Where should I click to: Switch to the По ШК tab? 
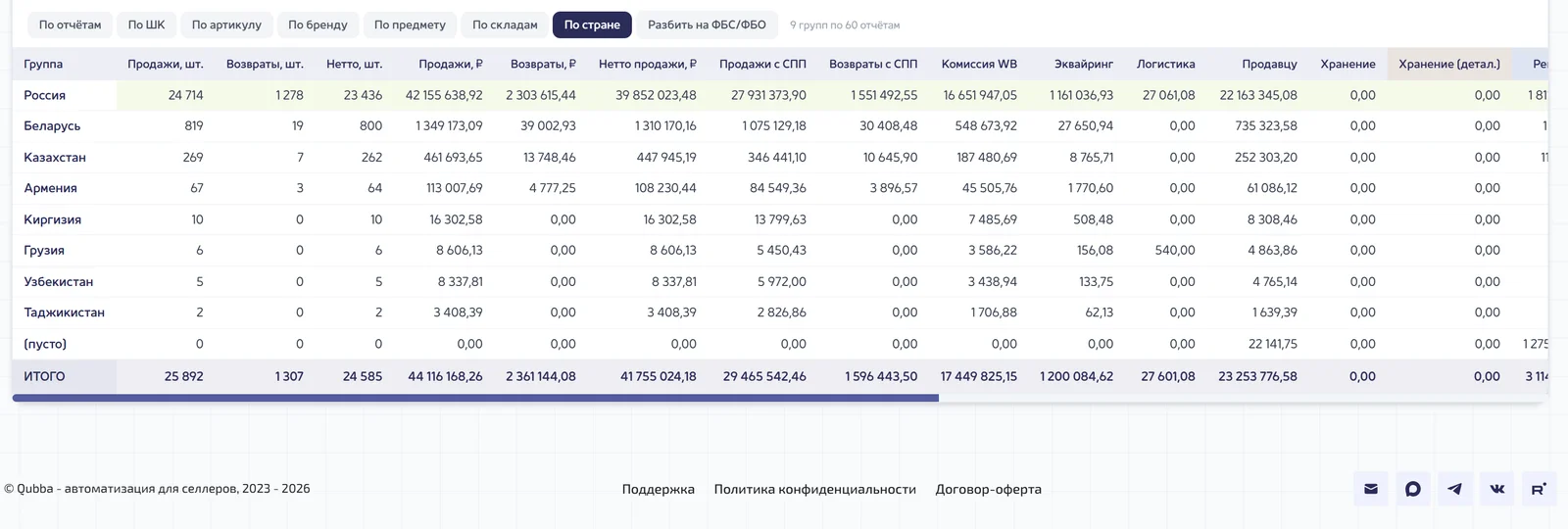tap(146, 24)
